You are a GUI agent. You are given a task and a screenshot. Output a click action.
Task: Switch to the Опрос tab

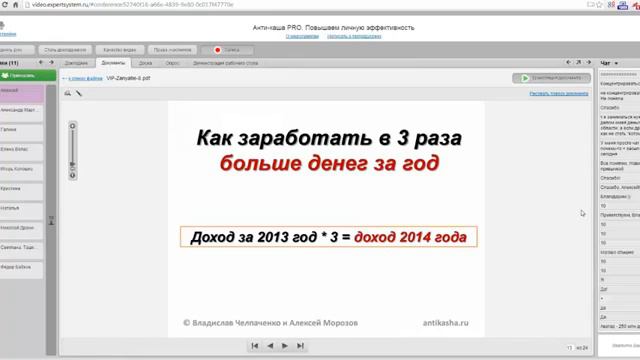coord(172,63)
